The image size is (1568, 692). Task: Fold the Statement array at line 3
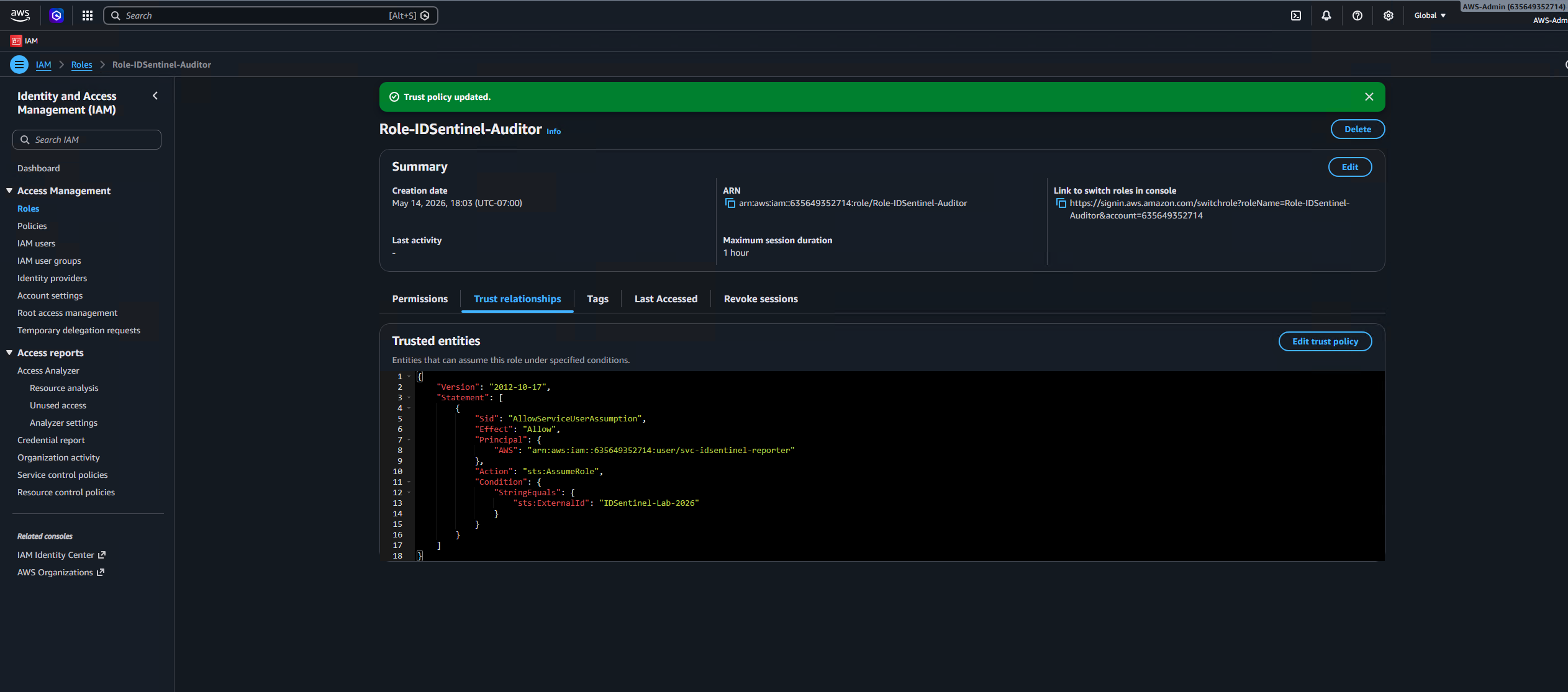click(x=409, y=398)
